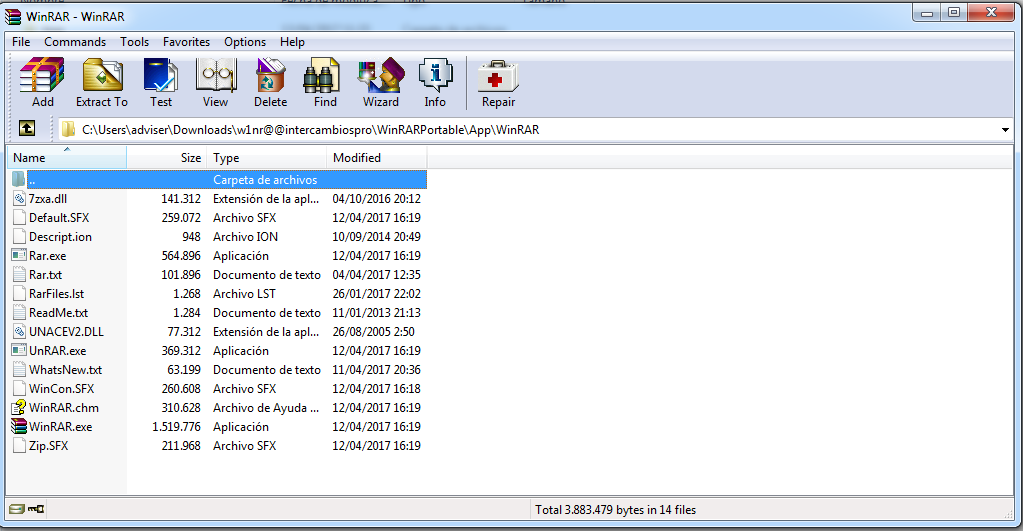The width and height of the screenshot is (1023, 531).
Task: Select the WinRAR.exe books icon
Action: [x=19, y=426]
